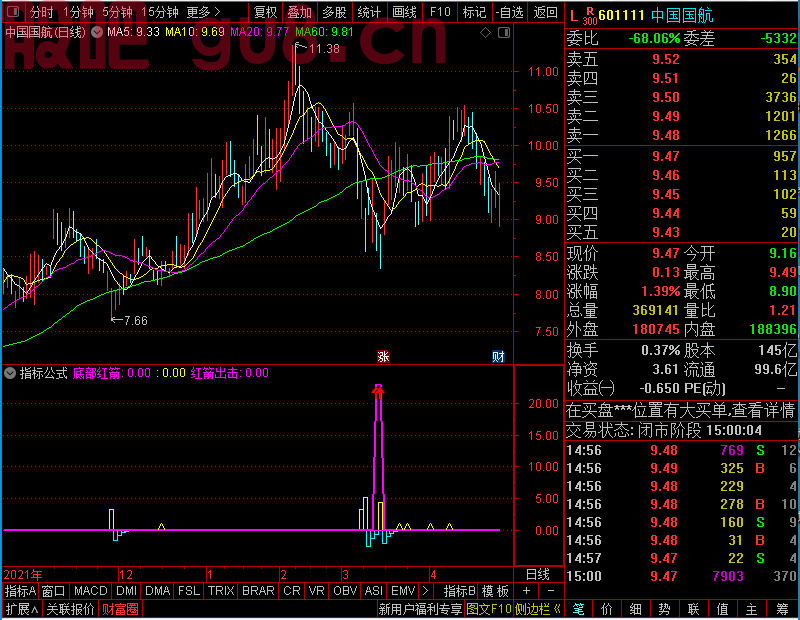Viewport: 800px width, 620px height.
Task: Switch indicator to CR
Action: [292, 591]
